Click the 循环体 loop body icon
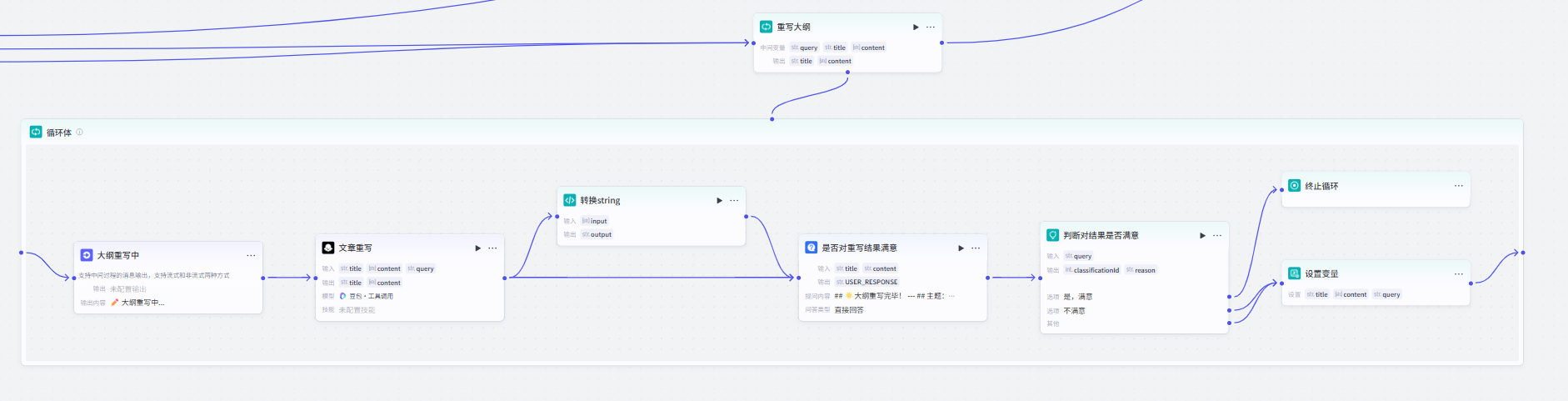Screen dimensions: 1568x401 (x=36, y=132)
